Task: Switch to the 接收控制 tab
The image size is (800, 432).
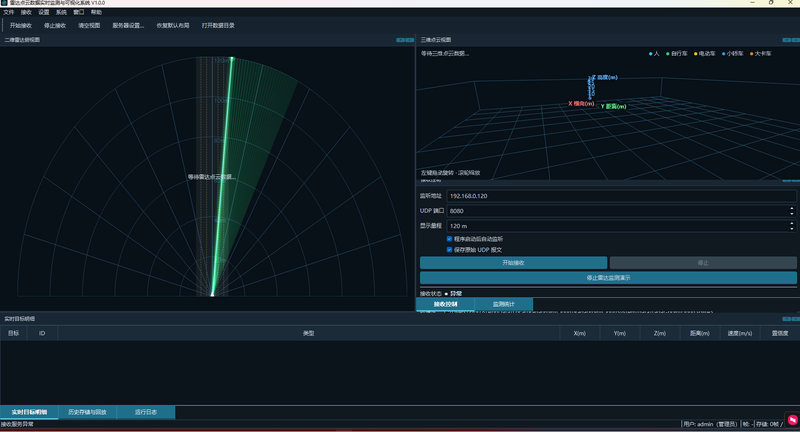Action: coord(445,304)
